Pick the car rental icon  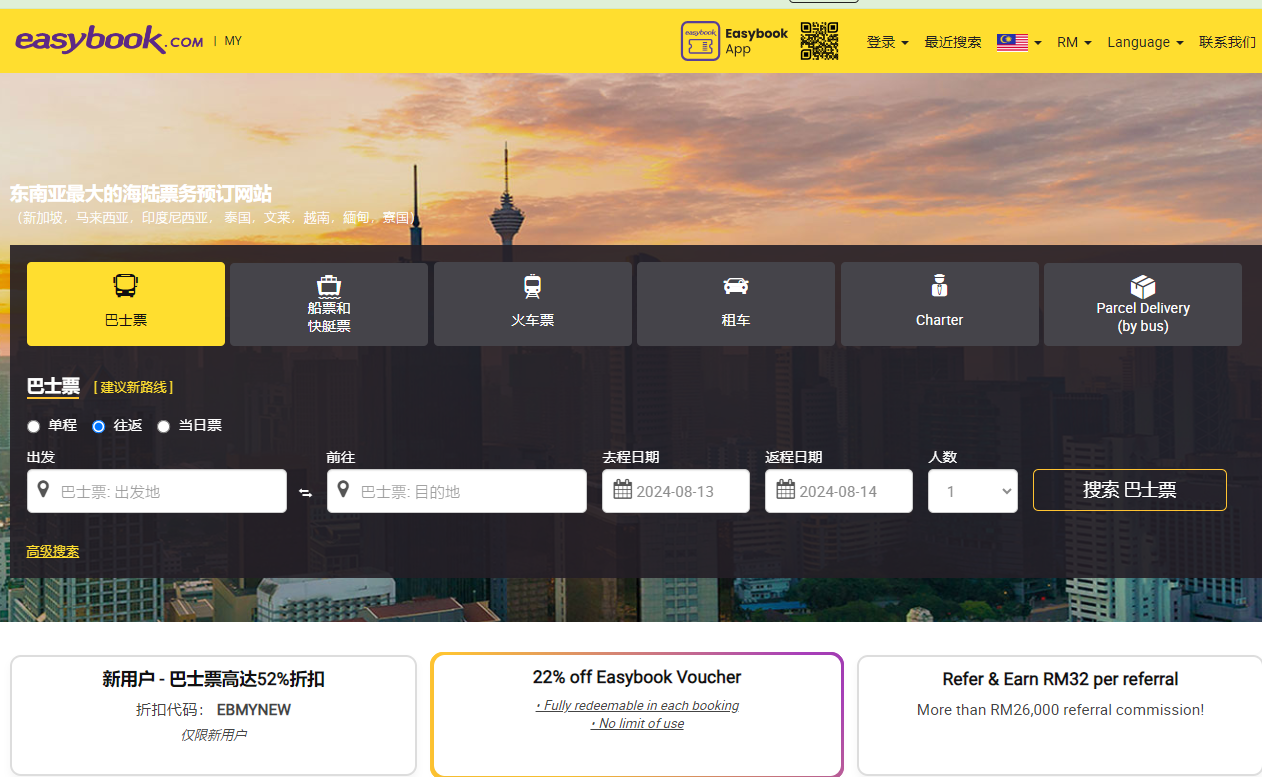pyautogui.click(x=736, y=287)
